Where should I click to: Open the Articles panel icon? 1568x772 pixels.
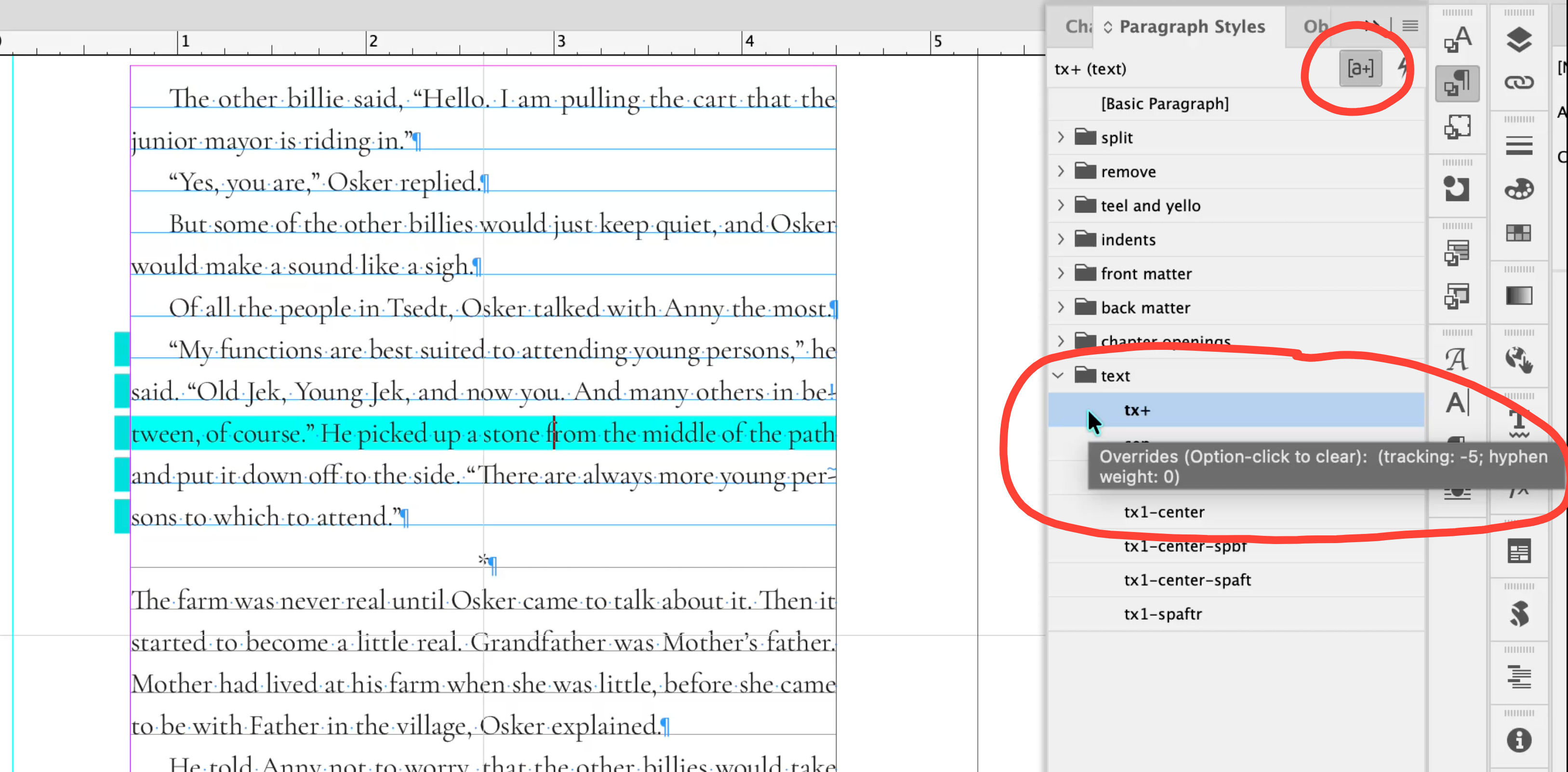click(x=1519, y=552)
